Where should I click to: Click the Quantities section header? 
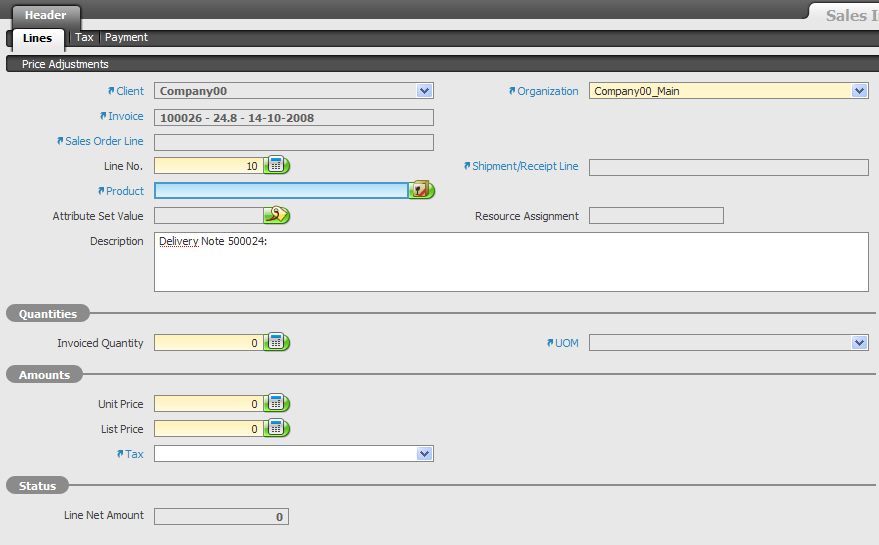tap(48, 313)
